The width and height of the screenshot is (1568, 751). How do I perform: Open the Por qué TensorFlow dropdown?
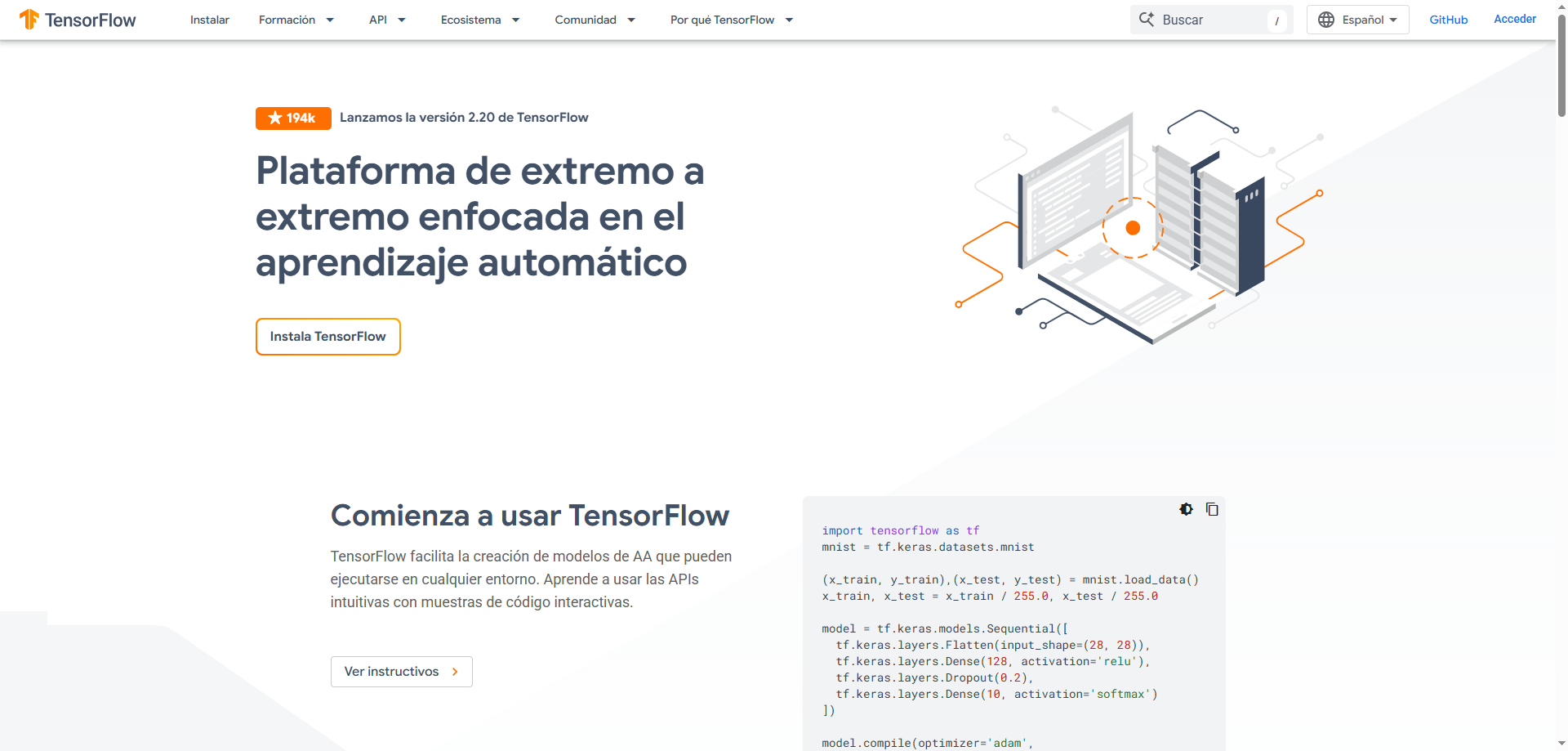pyautogui.click(x=731, y=20)
